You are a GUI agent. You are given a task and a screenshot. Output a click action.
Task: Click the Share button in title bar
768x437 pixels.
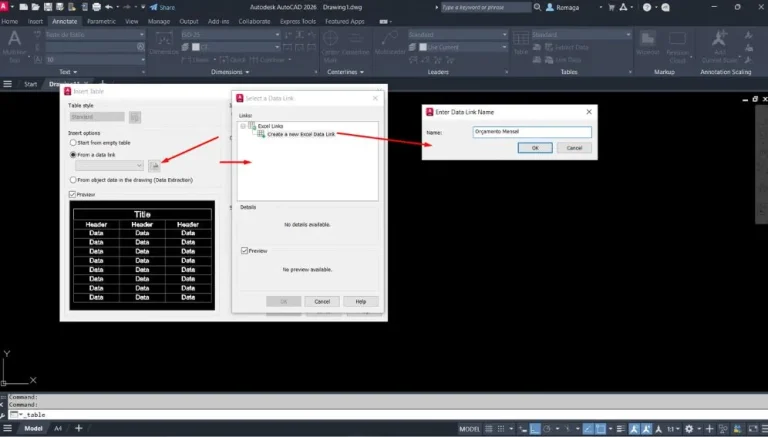click(162, 7)
